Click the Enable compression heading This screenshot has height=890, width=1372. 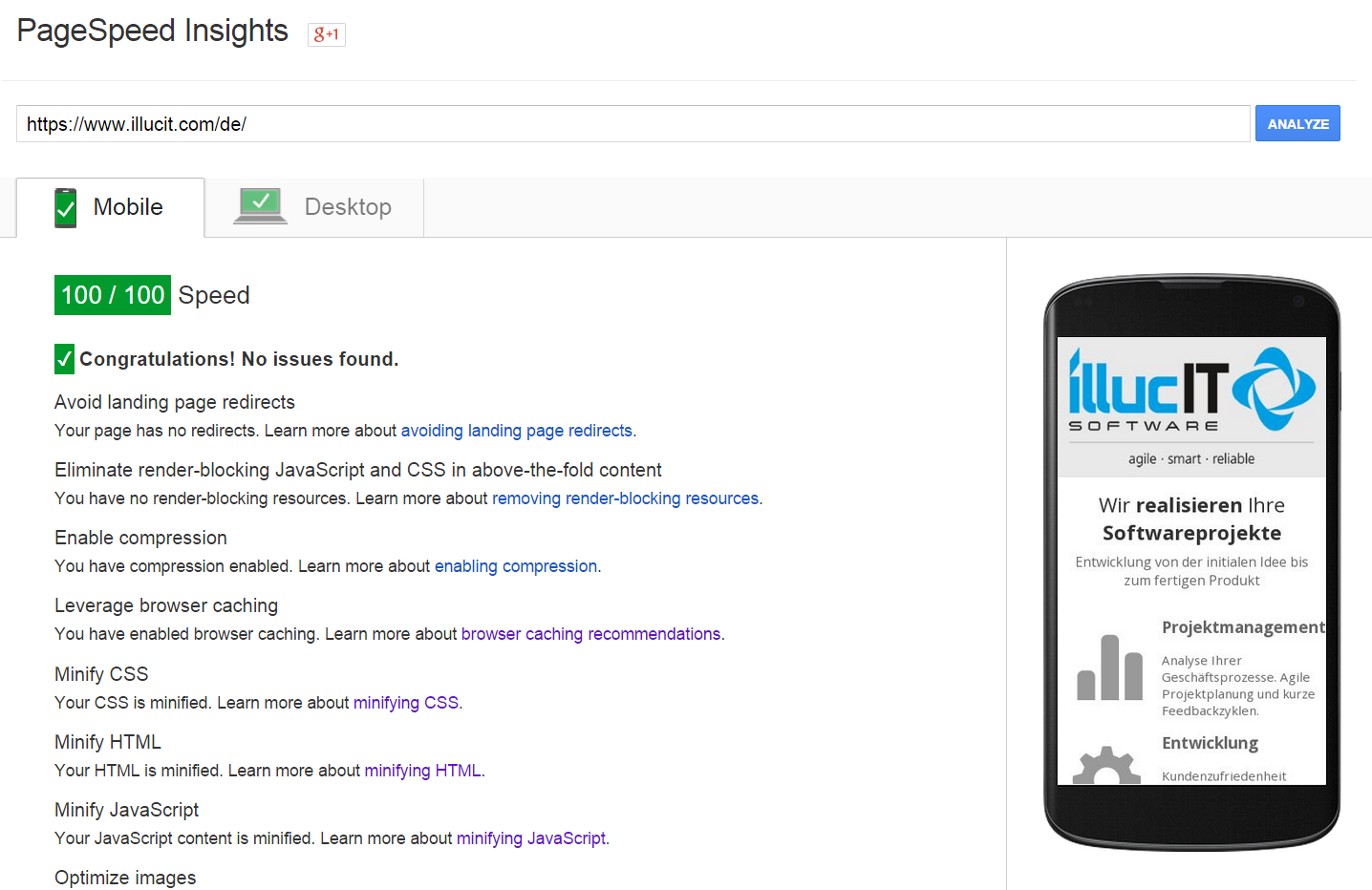(x=140, y=538)
